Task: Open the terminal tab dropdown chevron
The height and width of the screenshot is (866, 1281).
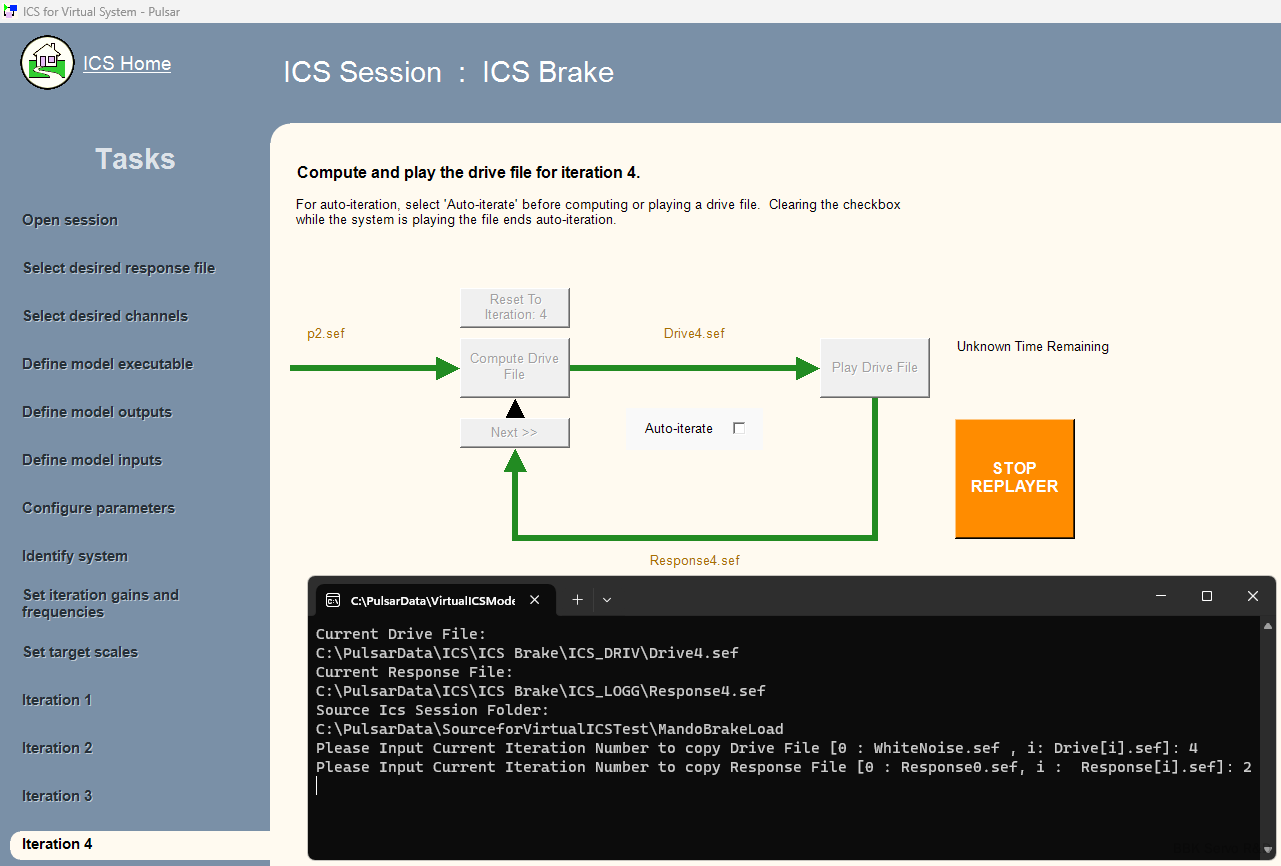Action: click(607, 600)
